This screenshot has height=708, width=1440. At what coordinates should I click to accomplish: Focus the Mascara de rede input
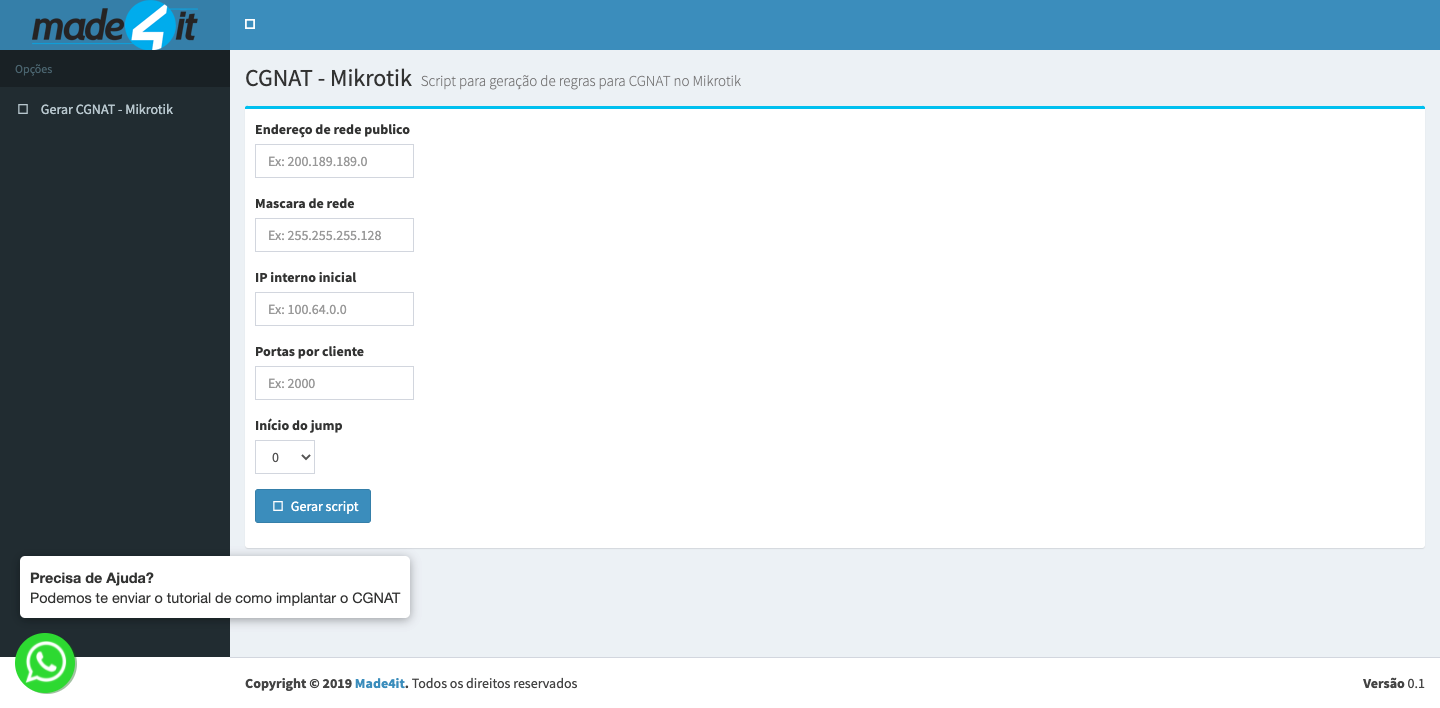[x=334, y=235]
